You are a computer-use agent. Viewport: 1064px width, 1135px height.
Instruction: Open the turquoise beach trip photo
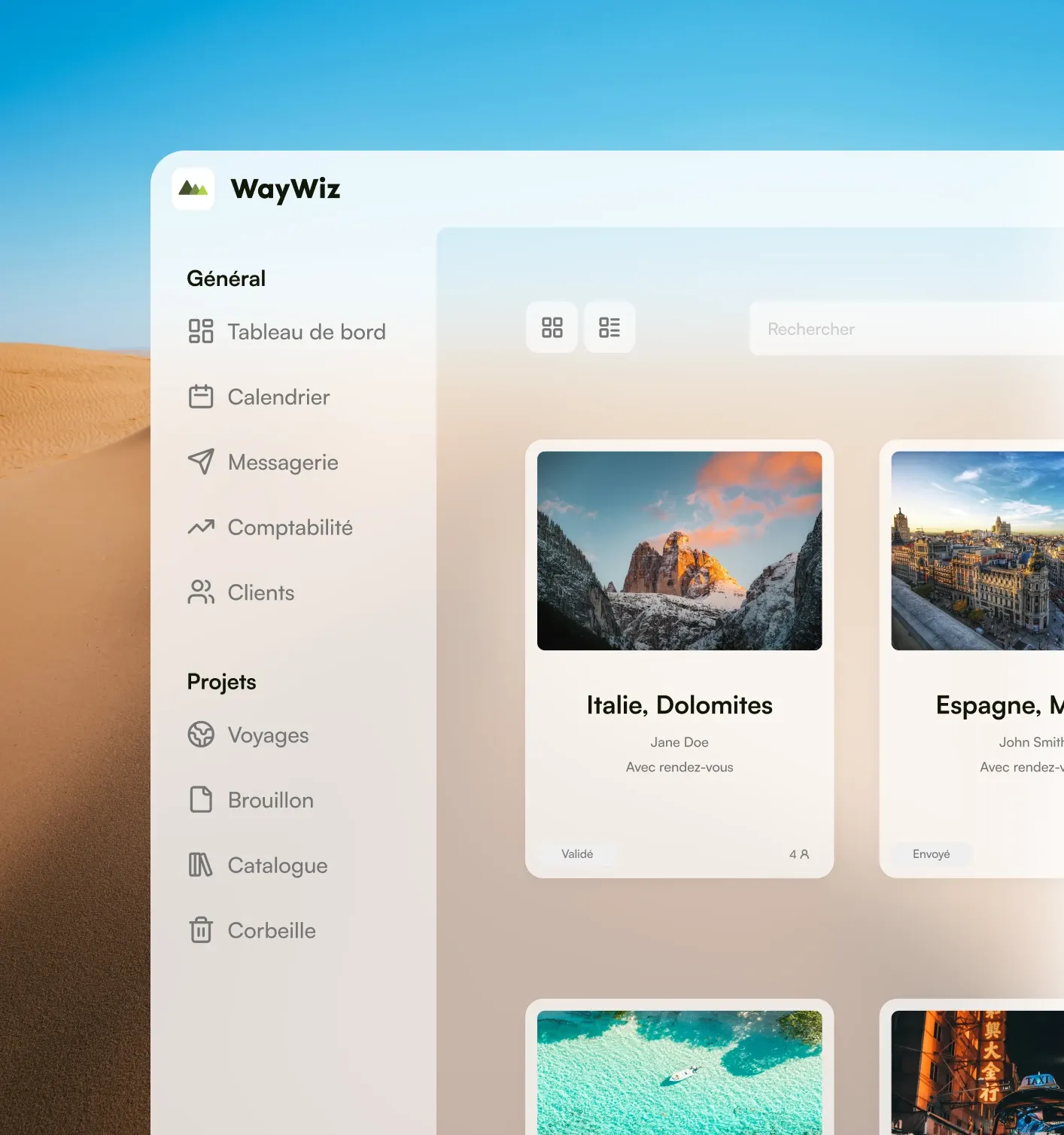coord(679,1073)
